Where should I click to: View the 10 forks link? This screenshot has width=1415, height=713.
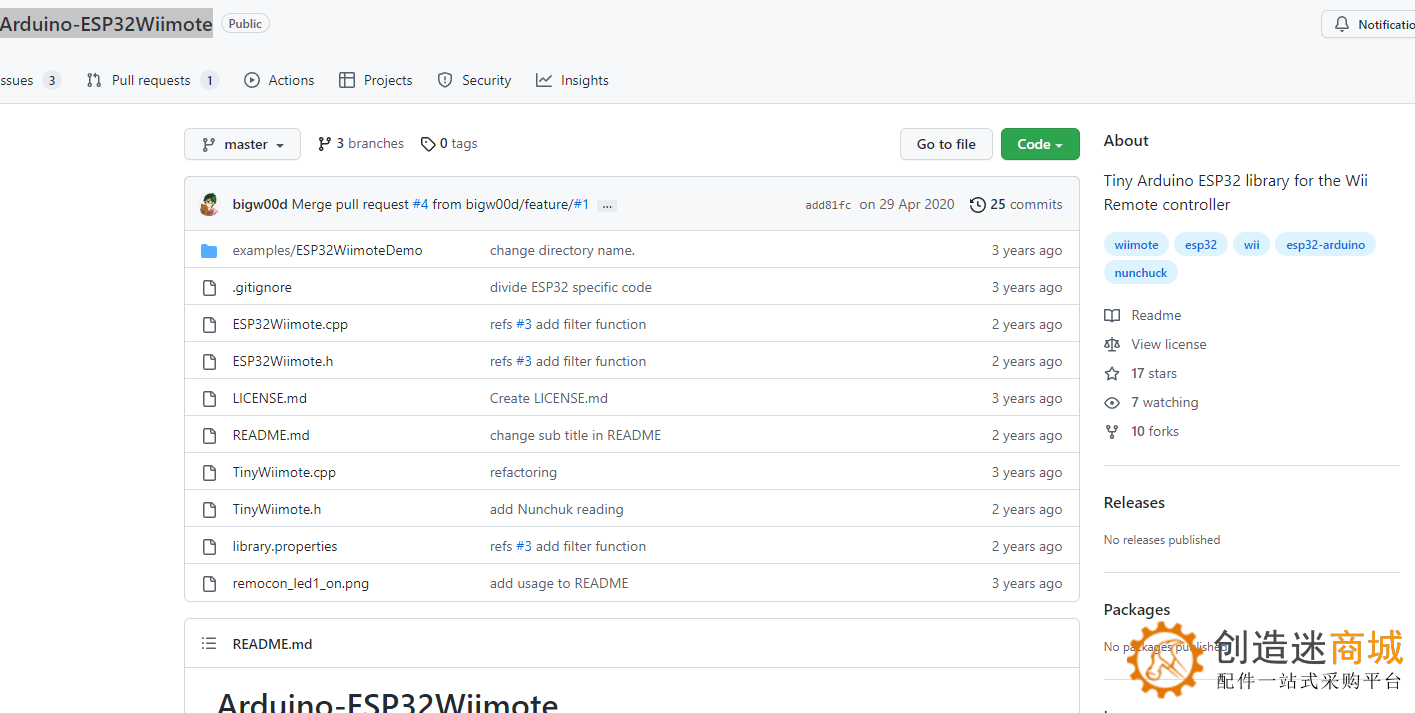click(x=1142, y=431)
